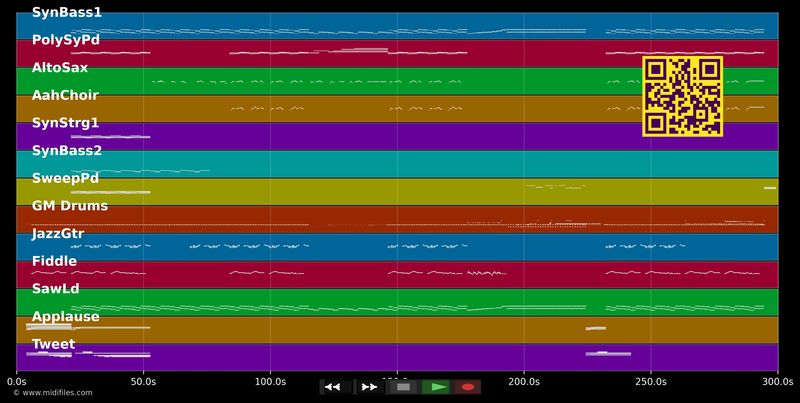Image resolution: width=800 pixels, height=403 pixels.
Task: Select the AltoSax track label
Action: (x=60, y=68)
